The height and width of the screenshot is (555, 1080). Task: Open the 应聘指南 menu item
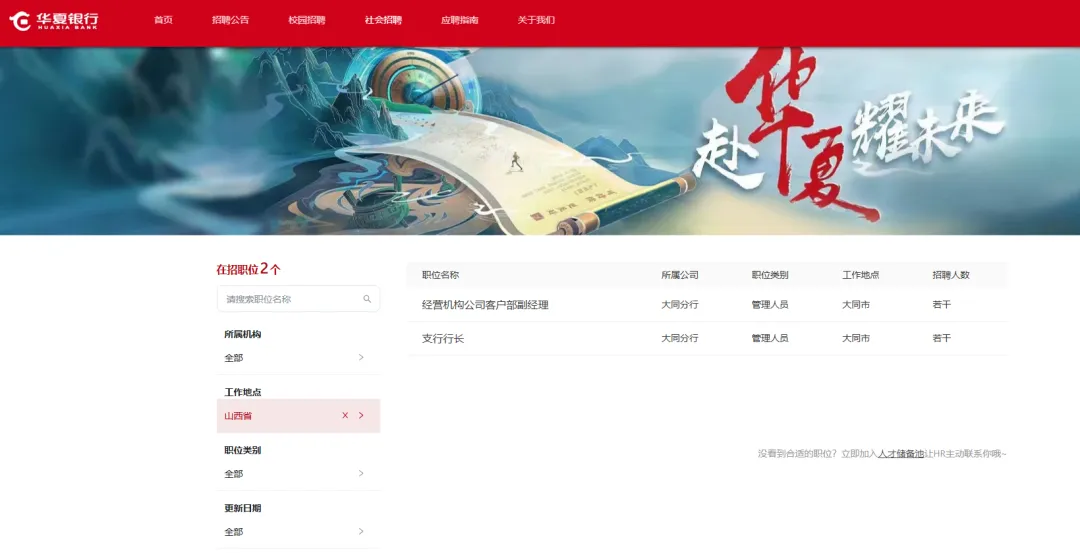point(459,20)
